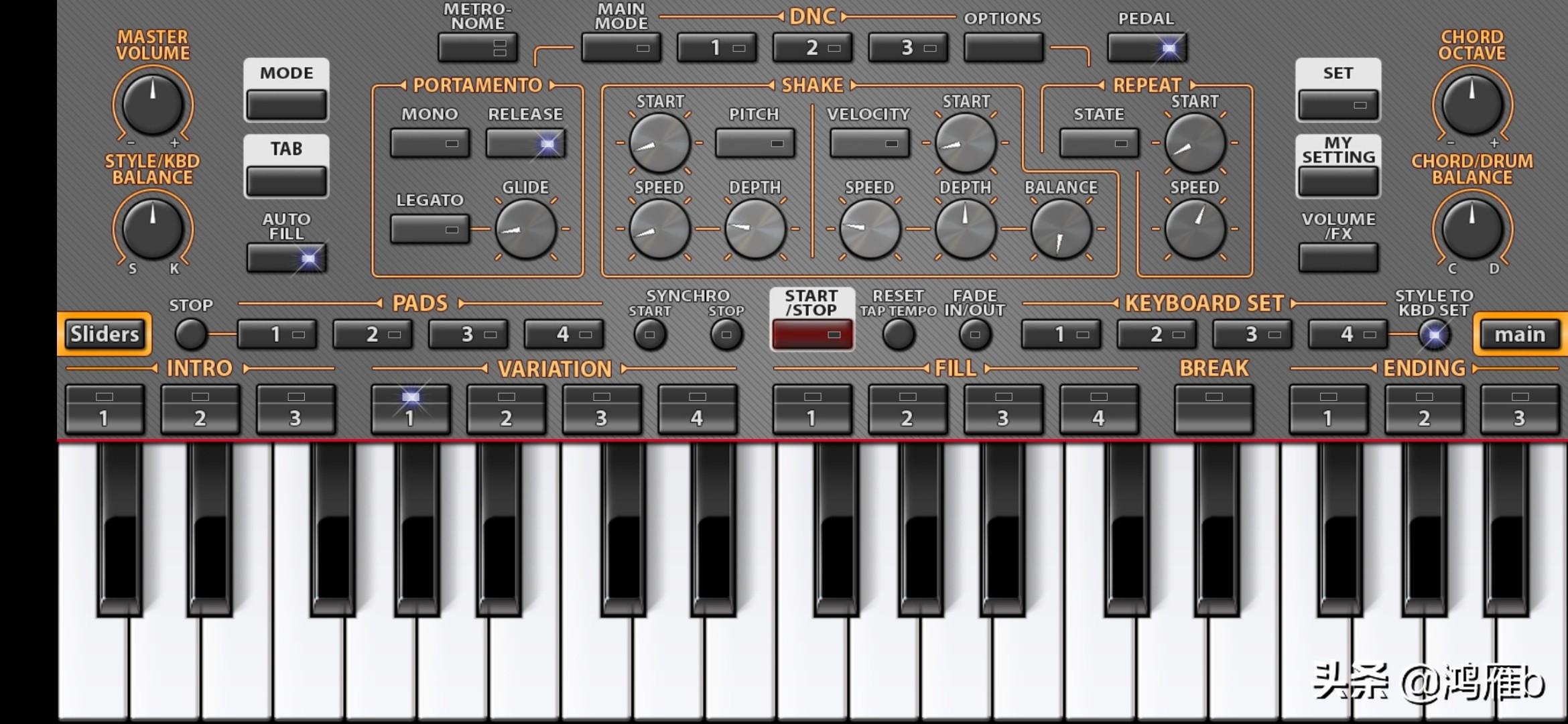Toggle Portamento Release switch
Viewport: 1568px width, 724px height.
526,143
